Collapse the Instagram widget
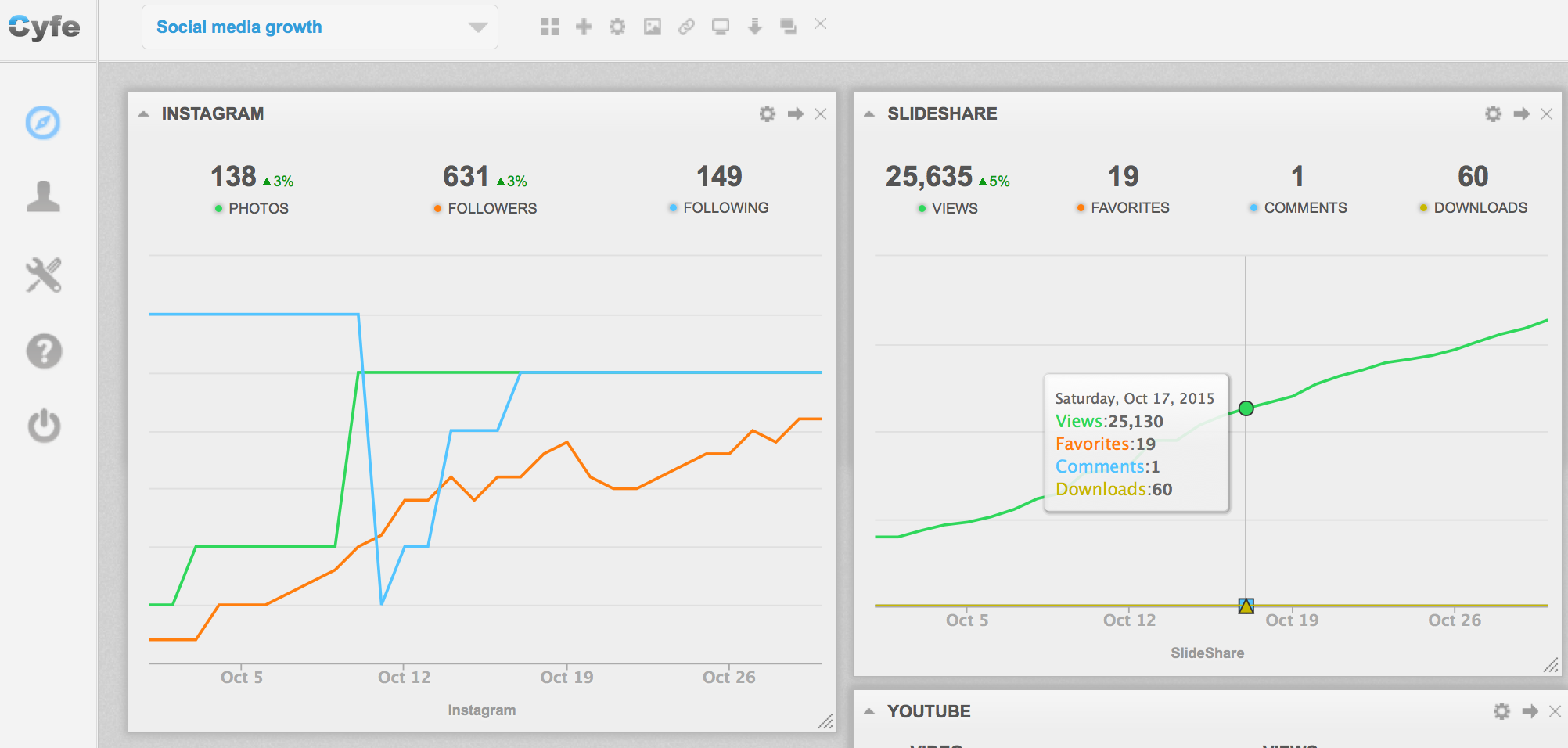 tap(144, 114)
